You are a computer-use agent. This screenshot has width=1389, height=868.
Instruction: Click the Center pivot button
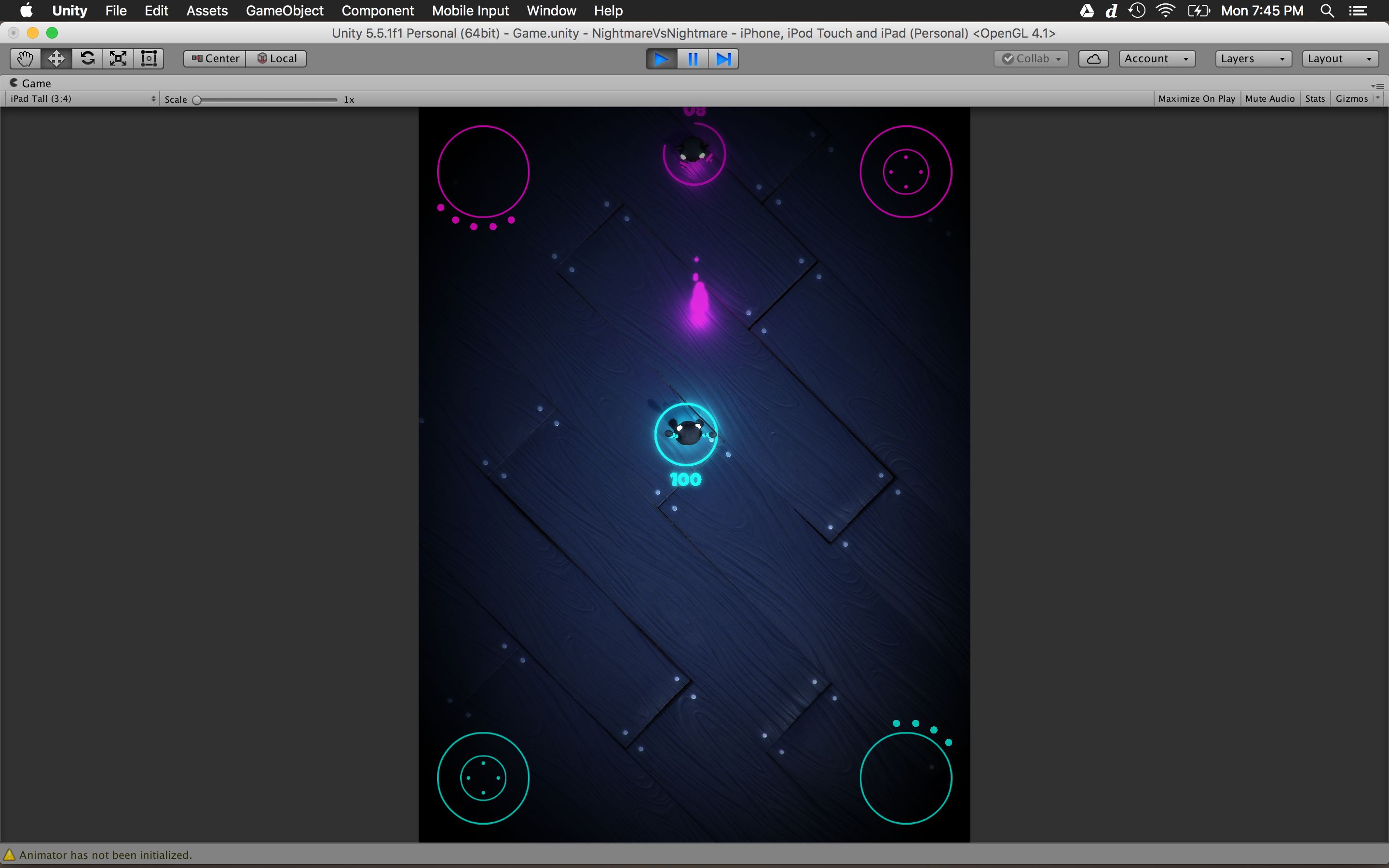point(215,58)
